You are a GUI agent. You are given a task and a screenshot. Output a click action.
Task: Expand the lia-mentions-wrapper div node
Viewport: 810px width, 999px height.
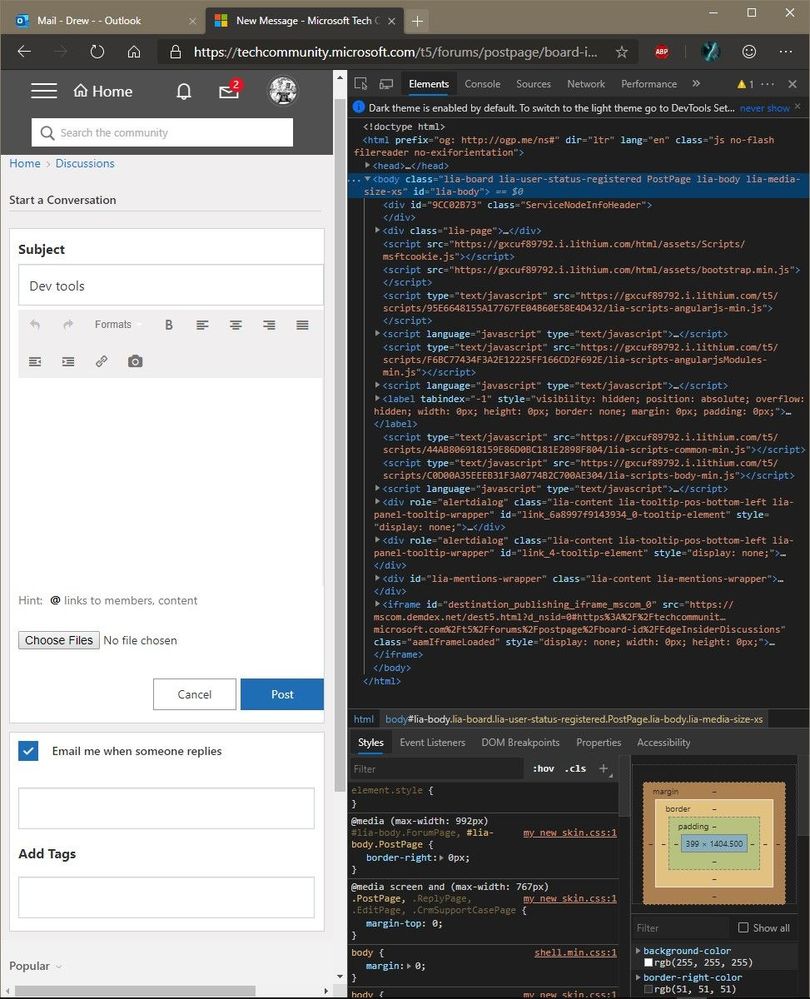(x=377, y=579)
